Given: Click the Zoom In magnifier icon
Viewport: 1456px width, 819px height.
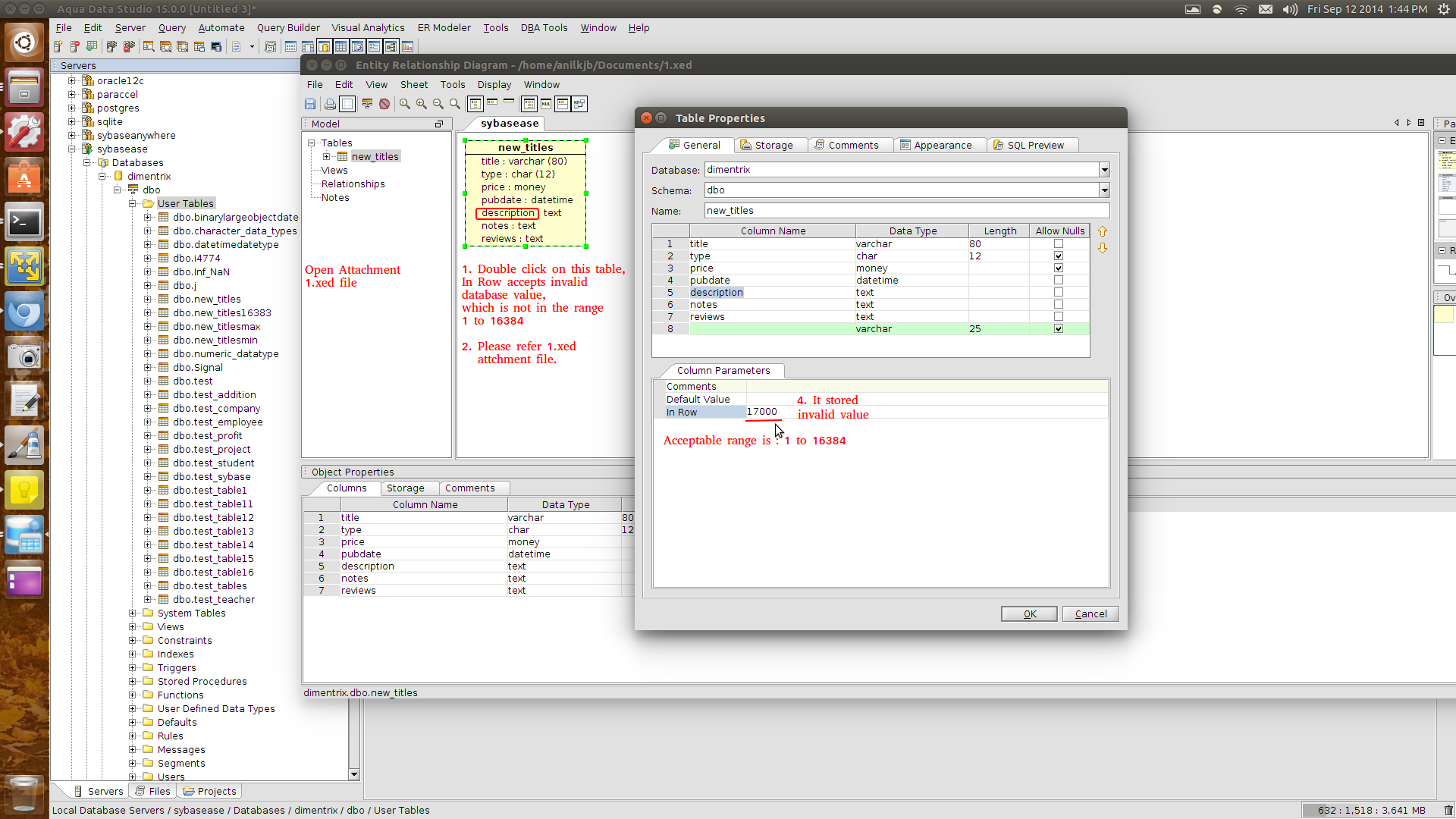Looking at the screenshot, I should [x=422, y=104].
